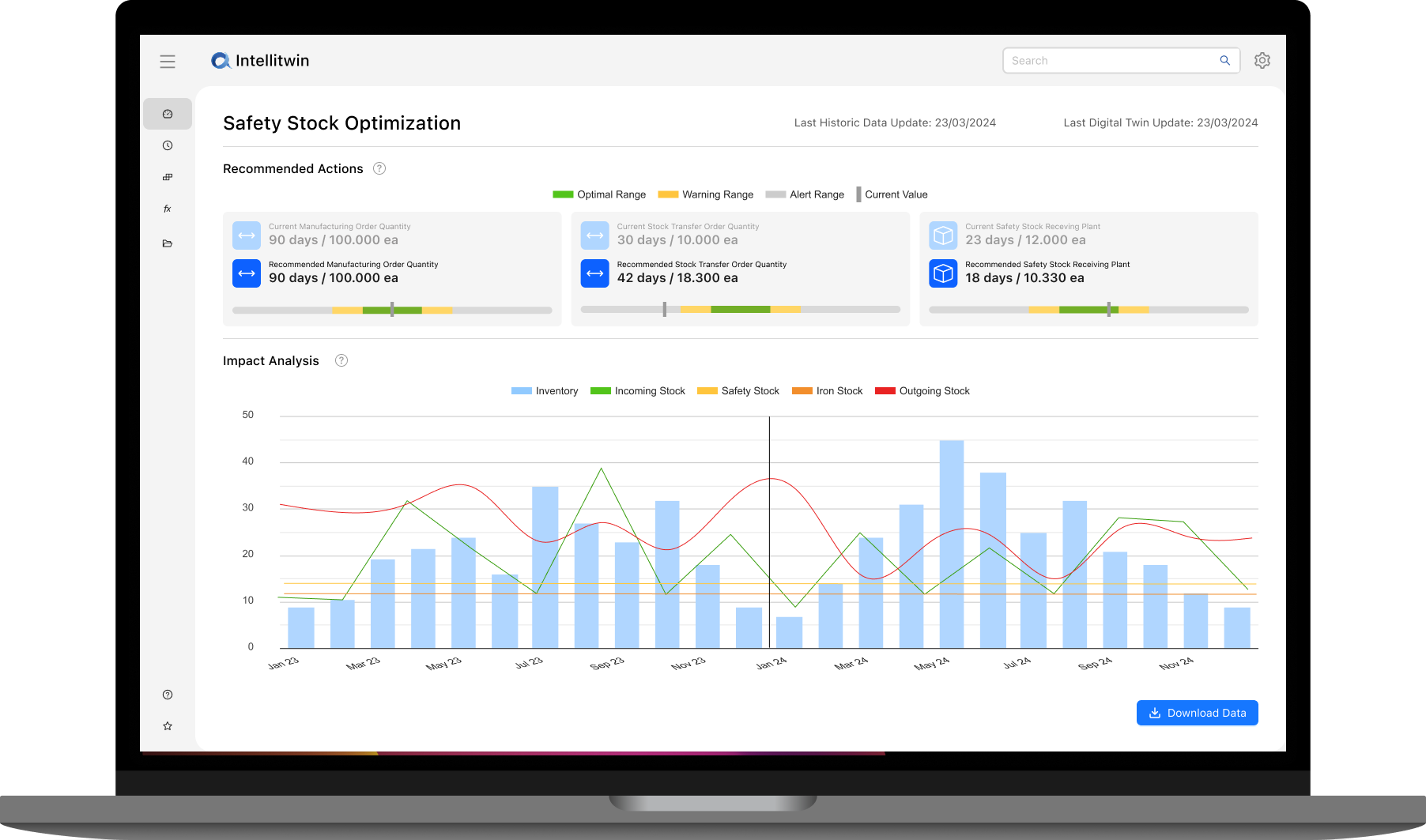Open the hamburger navigation menu

168,61
